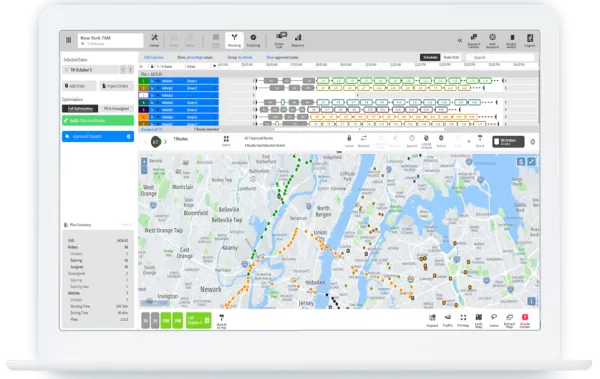Open the Setup tools icon
The image size is (600, 379).
coord(154,40)
